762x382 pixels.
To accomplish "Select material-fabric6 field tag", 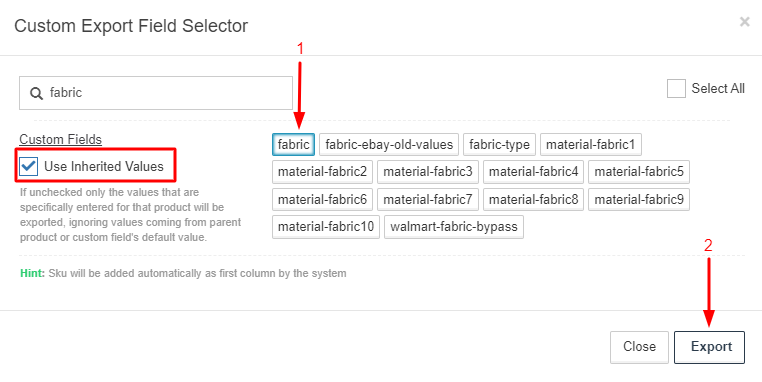I will click(x=322, y=199).
